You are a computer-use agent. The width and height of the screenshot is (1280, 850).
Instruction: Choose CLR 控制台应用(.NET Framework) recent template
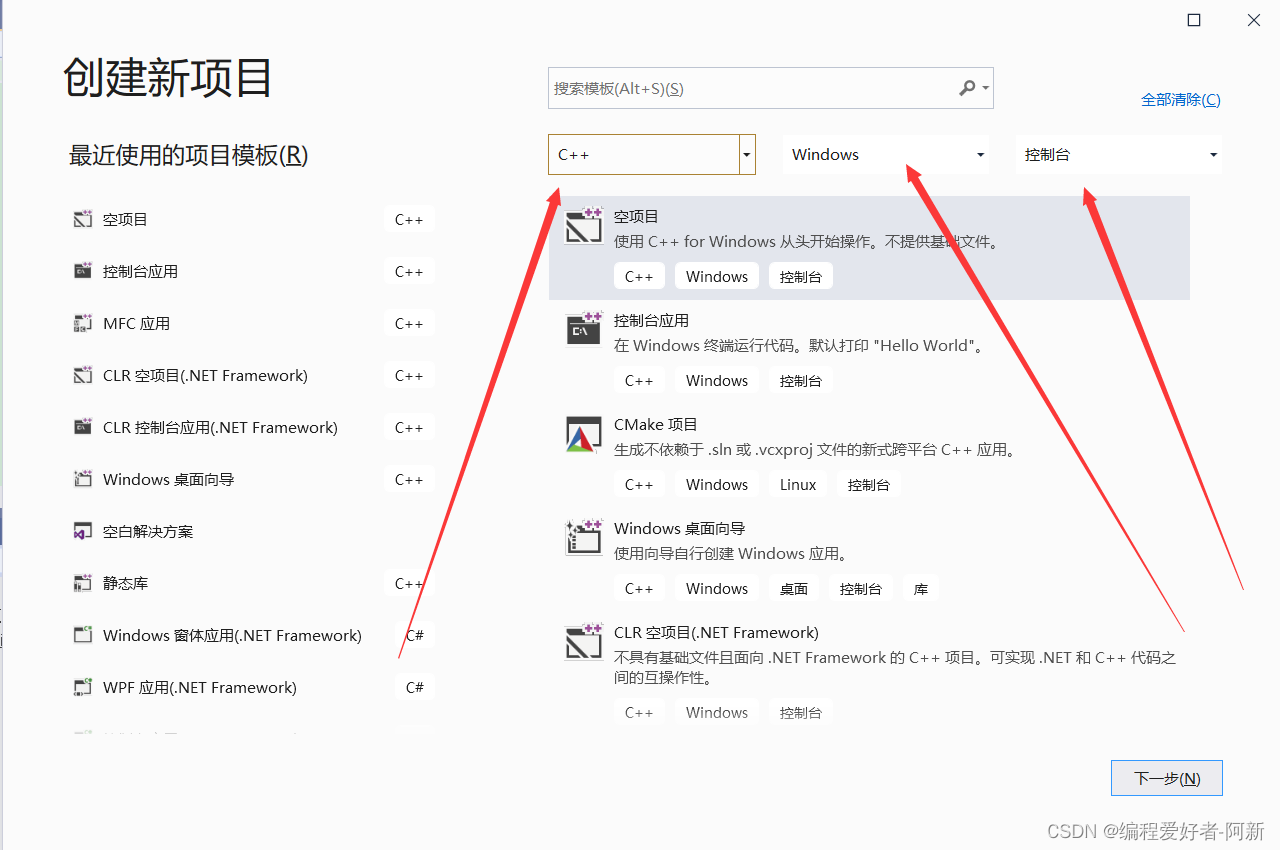[x=254, y=427]
